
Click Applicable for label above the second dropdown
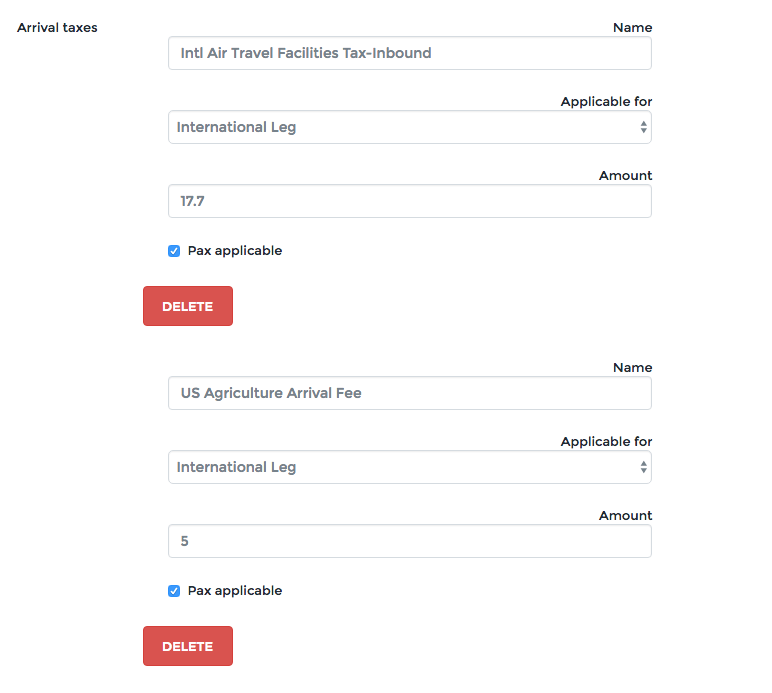pyautogui.click(x=606, y=442)
